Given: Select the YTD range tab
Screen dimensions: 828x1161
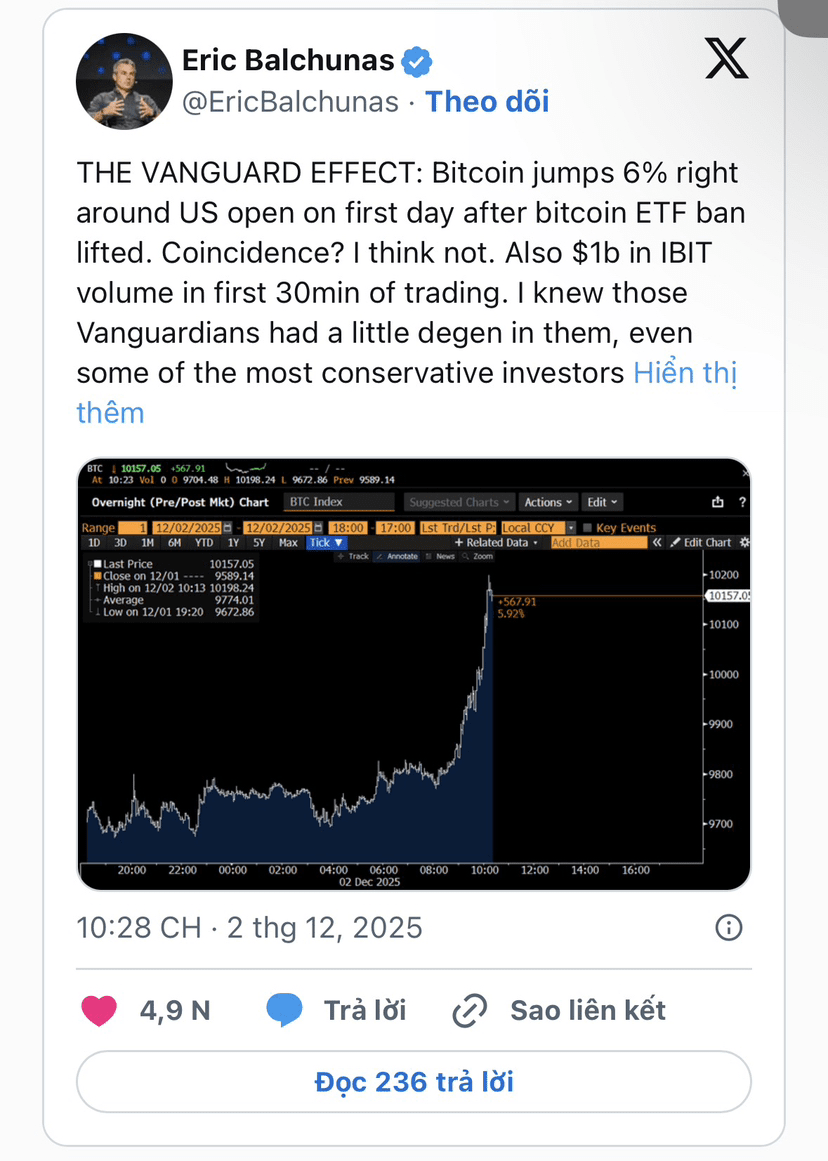Looking at the screenshot, I should pyautogui.click(x=204, y=542).
